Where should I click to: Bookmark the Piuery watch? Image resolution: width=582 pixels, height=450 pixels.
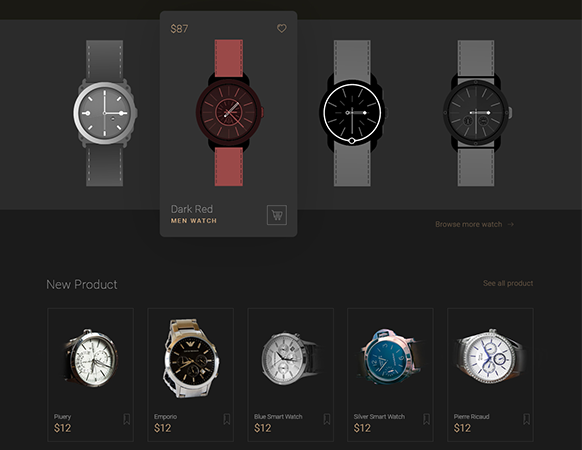127,419
